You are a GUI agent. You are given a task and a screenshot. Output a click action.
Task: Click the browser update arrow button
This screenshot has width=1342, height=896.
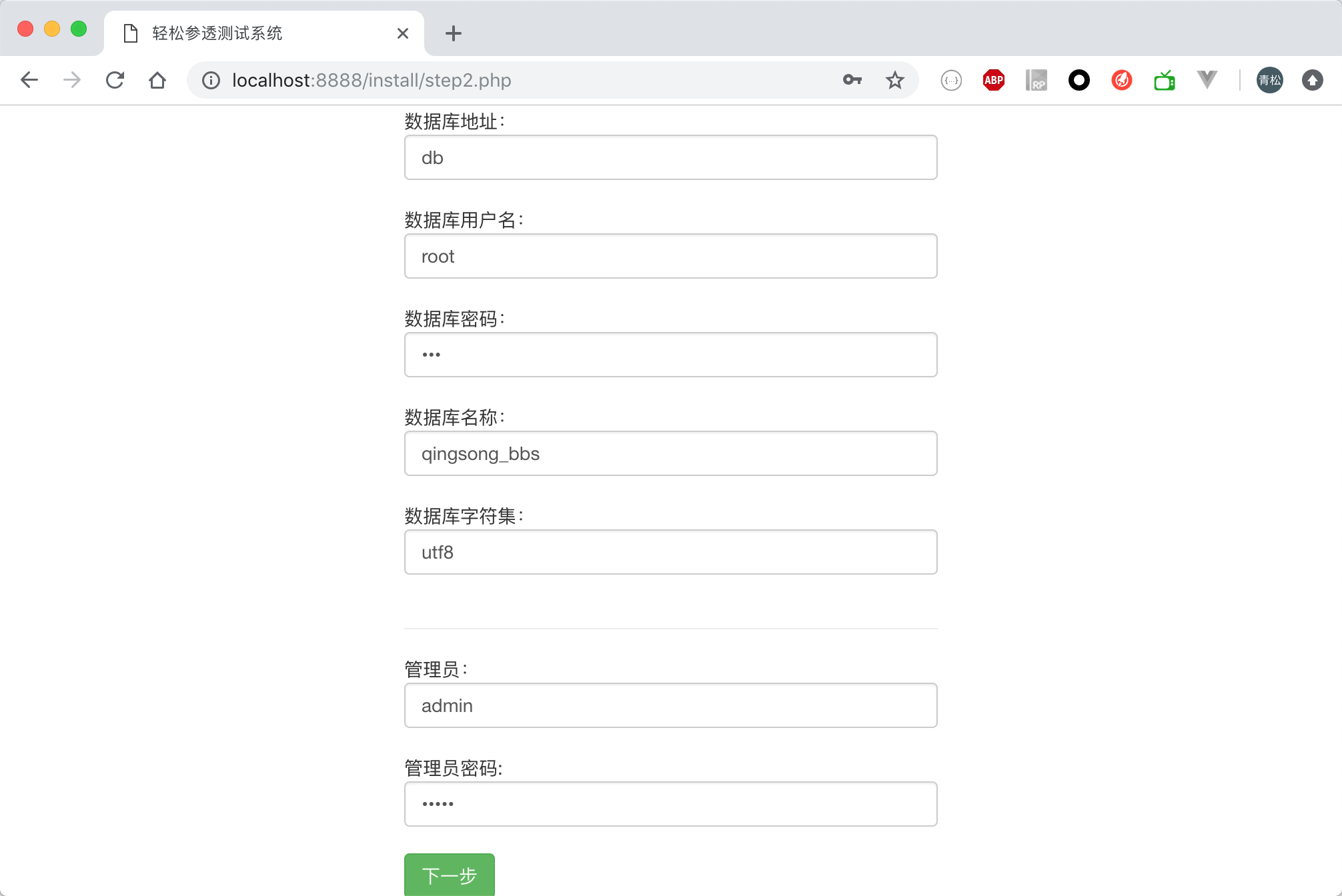(x=1312, y=80)
